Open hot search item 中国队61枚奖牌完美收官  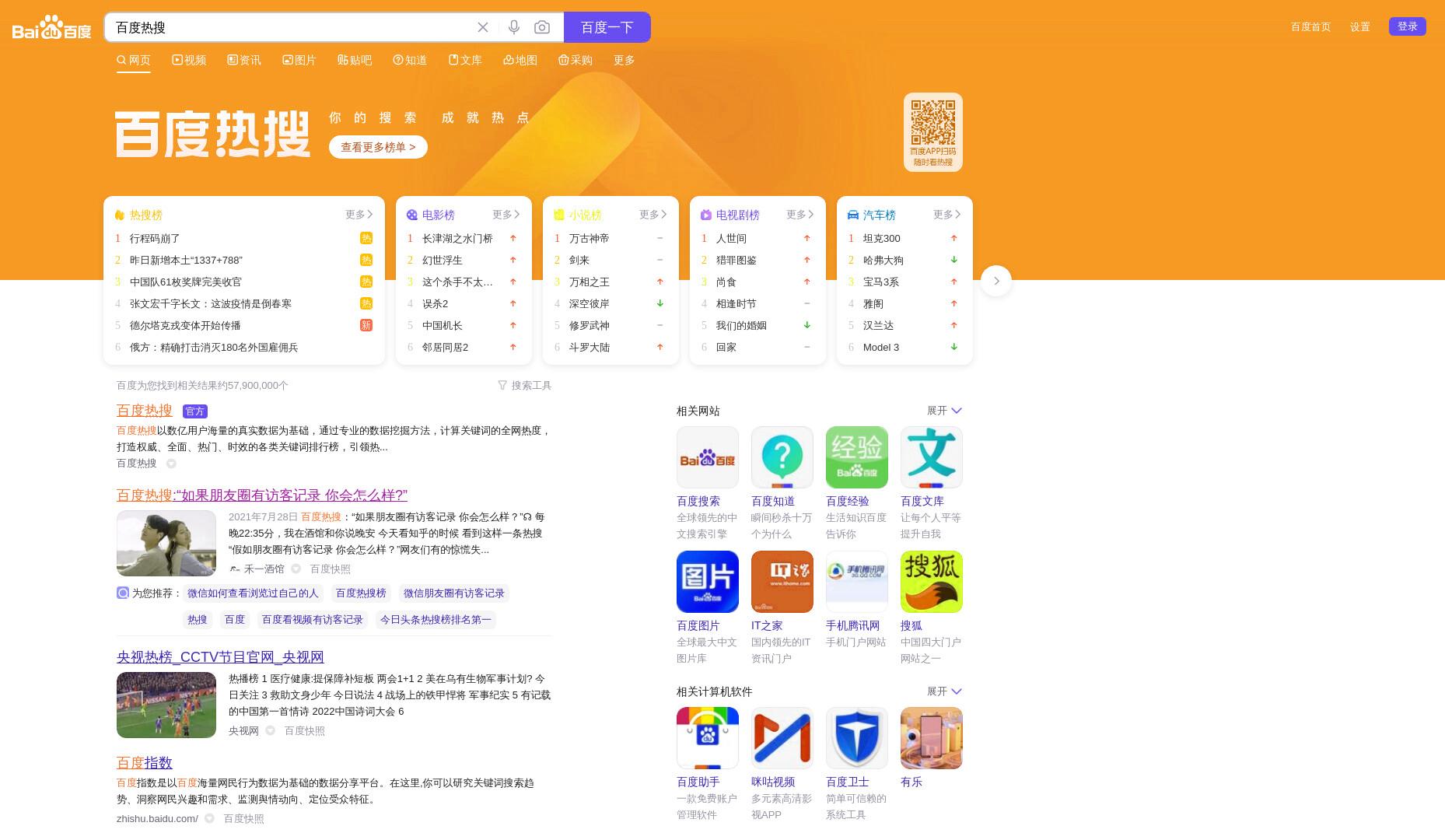(186, 282)
